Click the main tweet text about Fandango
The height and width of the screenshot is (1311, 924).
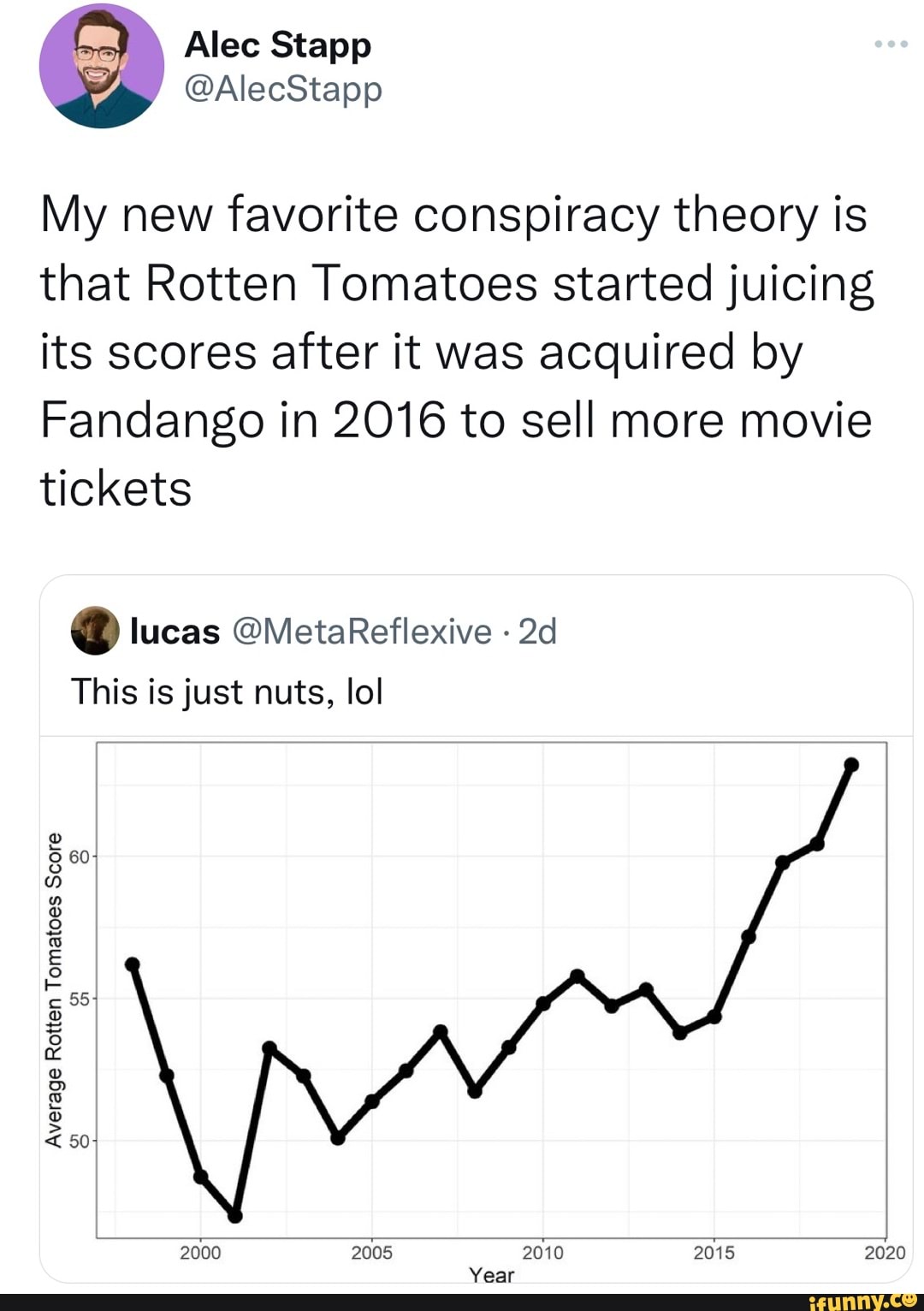(x=456, y=351)
